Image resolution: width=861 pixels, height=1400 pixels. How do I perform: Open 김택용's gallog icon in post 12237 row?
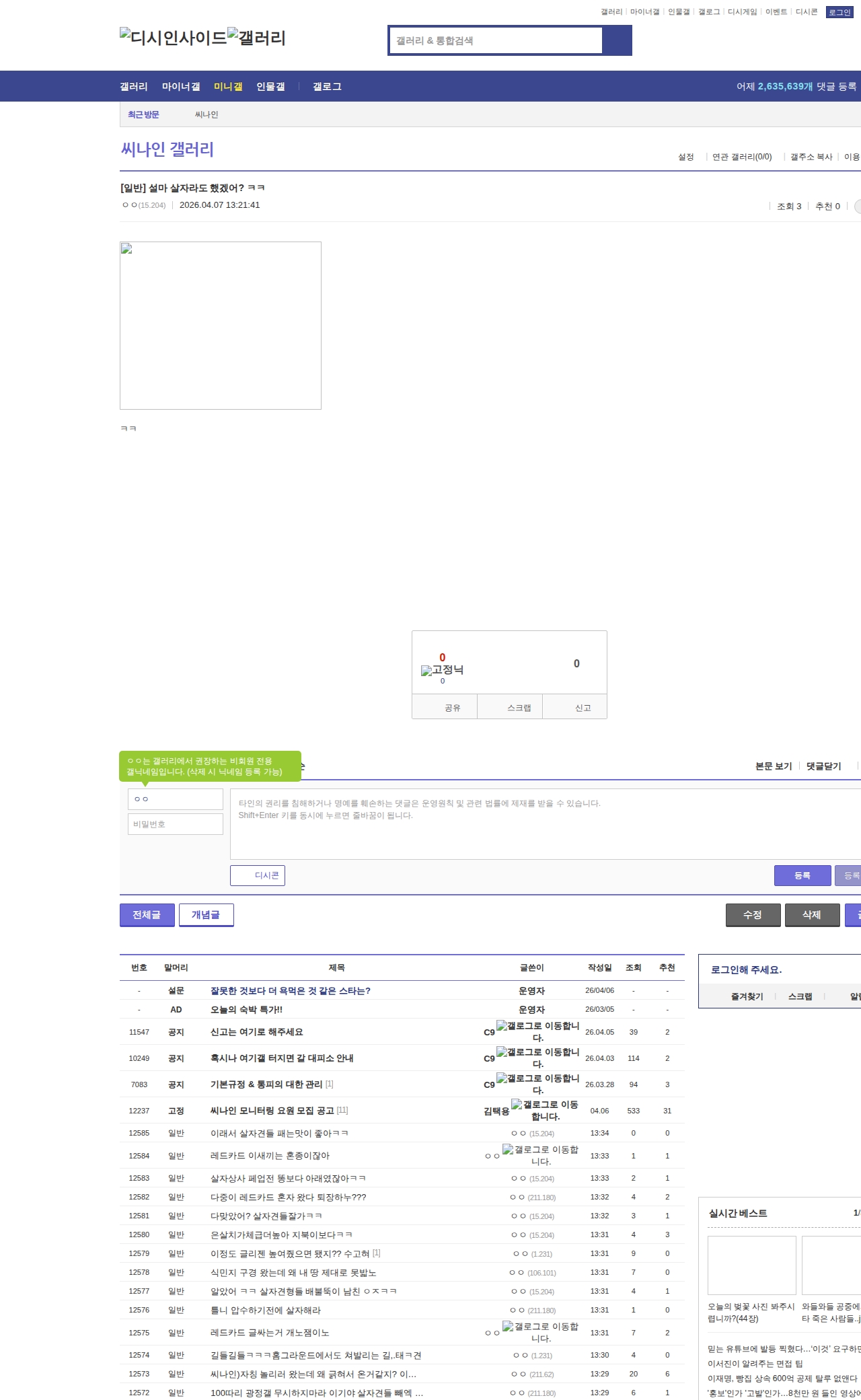tap(545, 1110)
